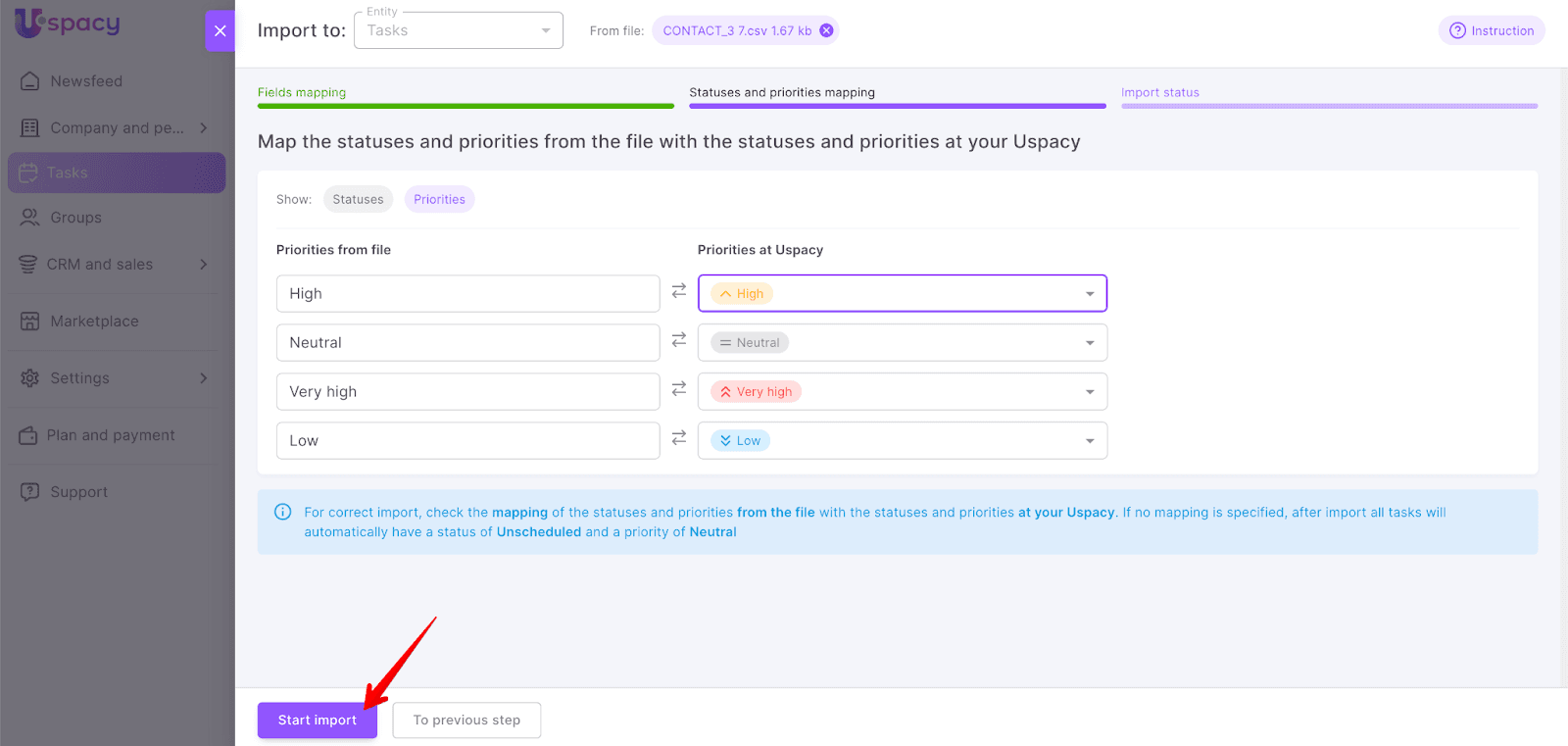This screenshot has height=746, width=1568.
Task: Click the Groups people icon
Action: tap(30, 218)
